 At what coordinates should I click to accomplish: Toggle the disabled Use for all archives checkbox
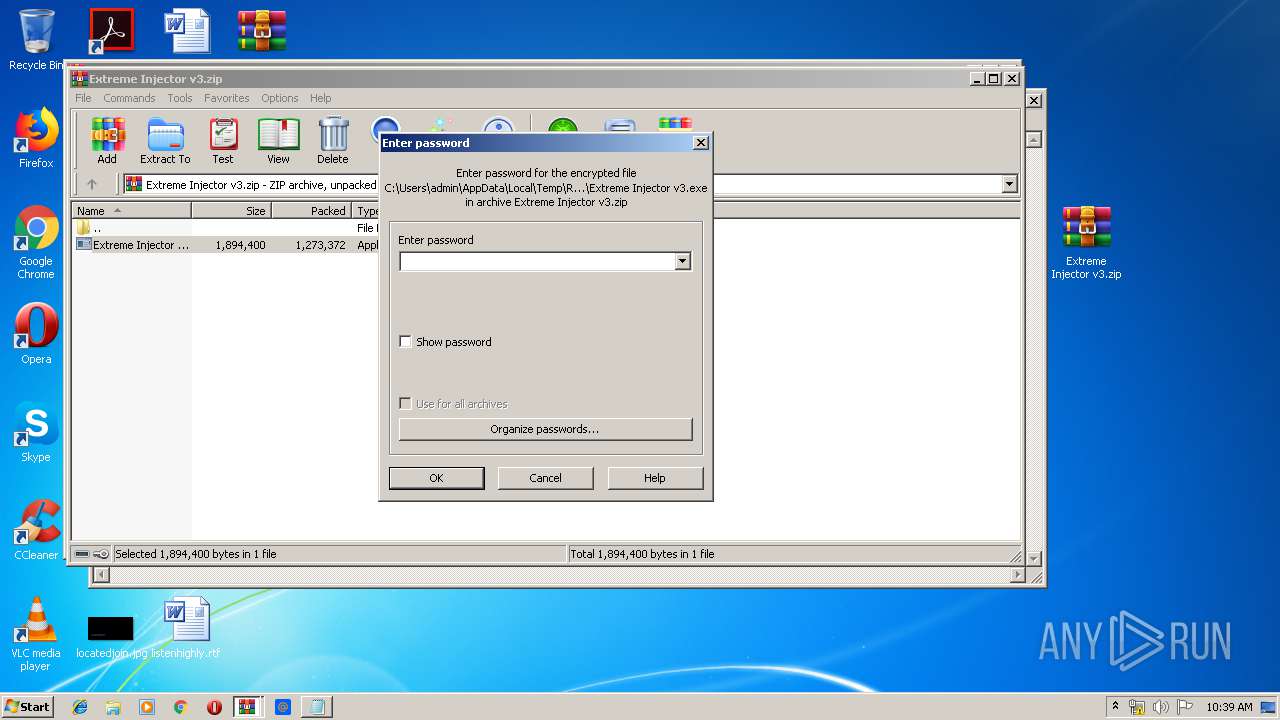[x=405, y=404]
